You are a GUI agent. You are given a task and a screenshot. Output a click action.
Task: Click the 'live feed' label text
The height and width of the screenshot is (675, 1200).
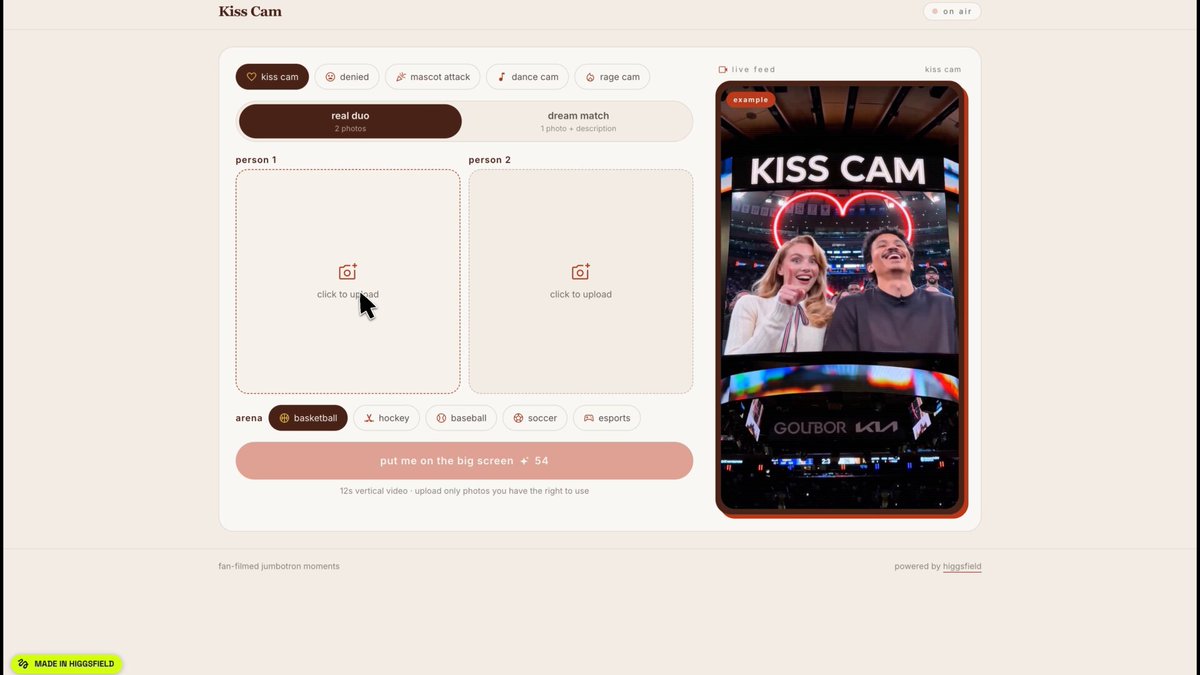click(754, 70)
